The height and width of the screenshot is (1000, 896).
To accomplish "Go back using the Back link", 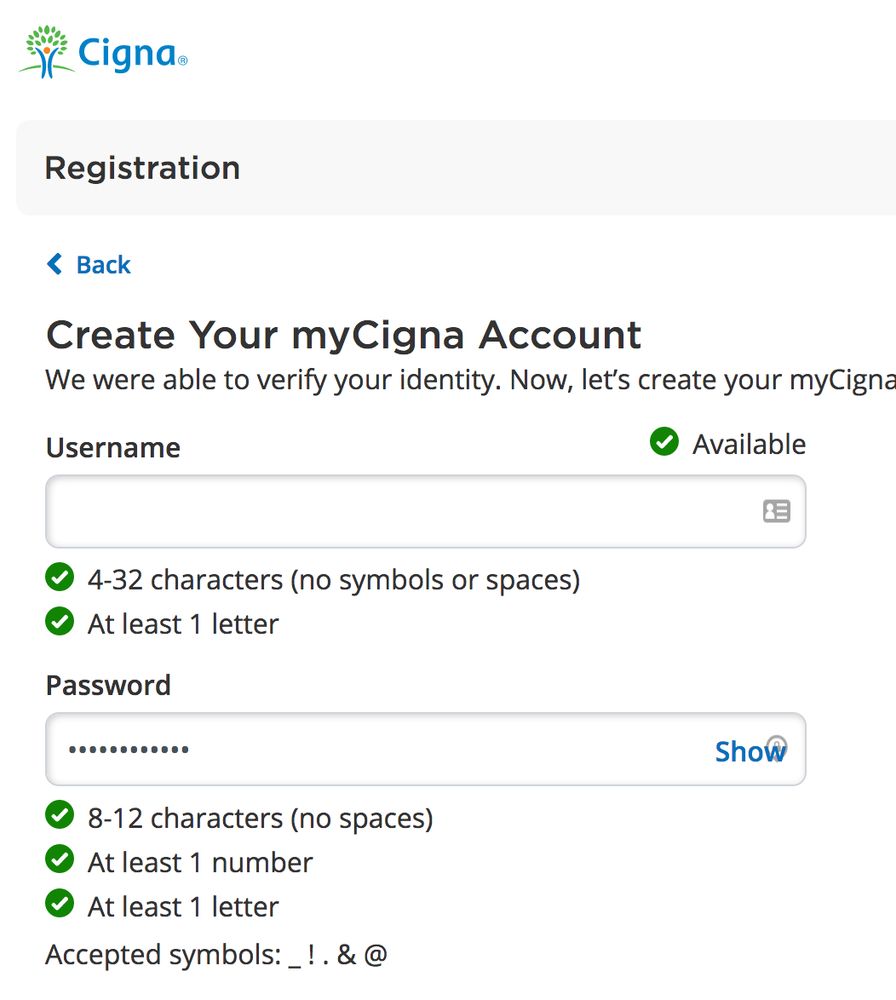I will point(89,264).
